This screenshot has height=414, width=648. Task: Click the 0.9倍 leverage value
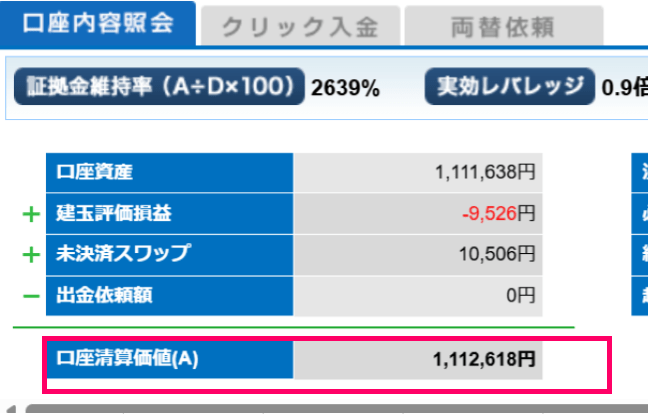click(624, 87)
